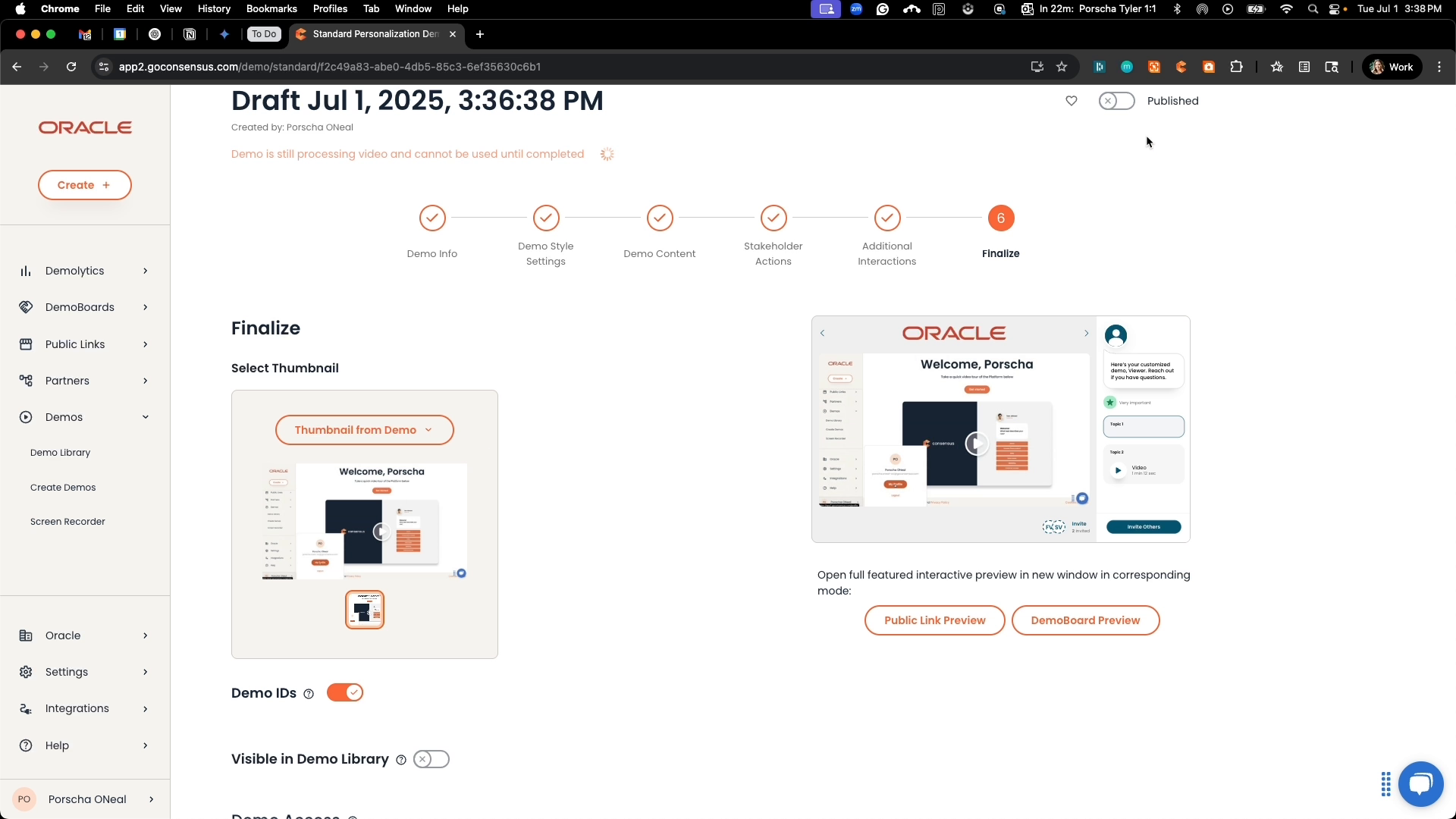Enable Visible in Demo Library

point(431,758)
